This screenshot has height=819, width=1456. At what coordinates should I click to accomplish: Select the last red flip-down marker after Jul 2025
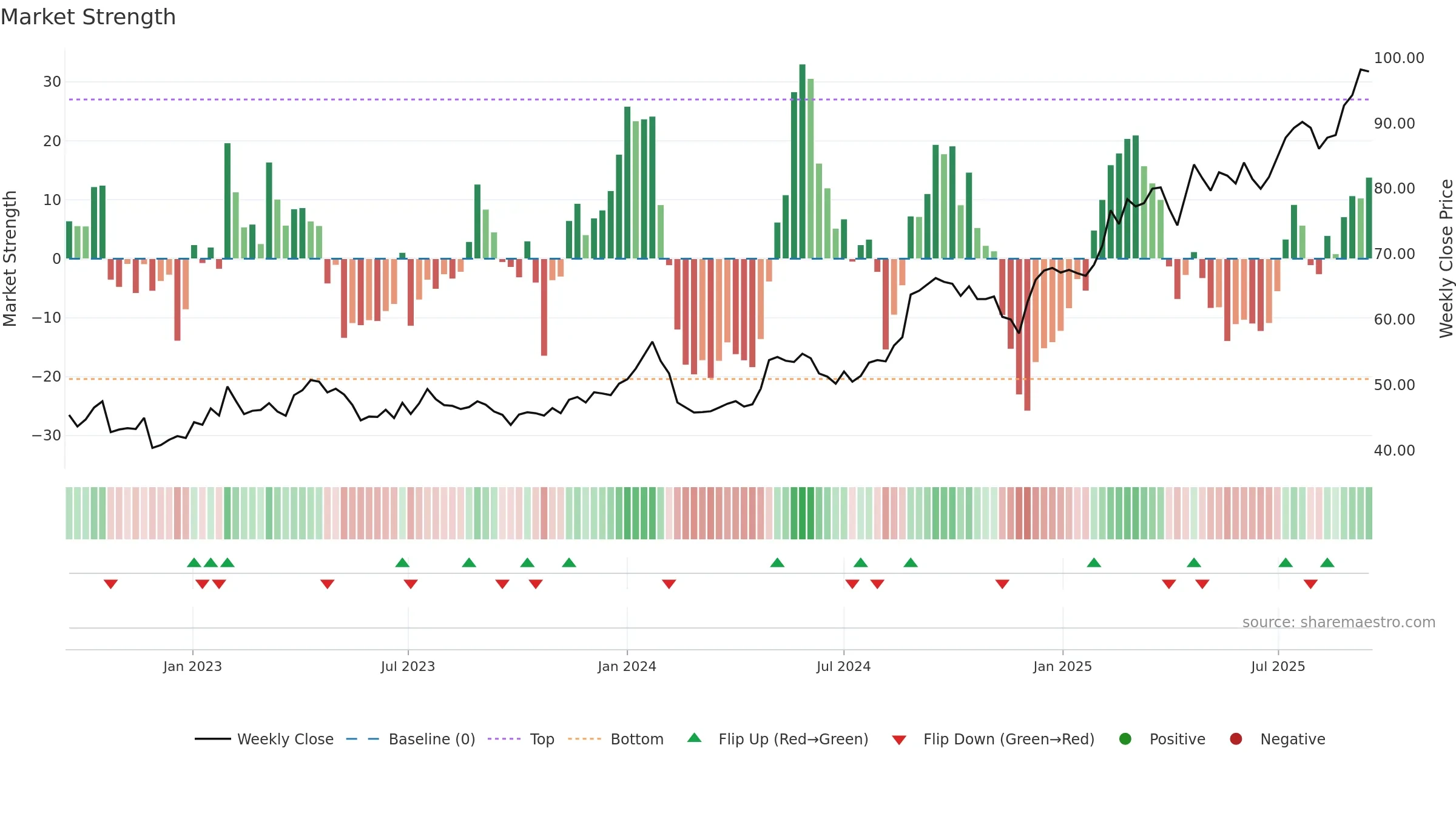point(1310,584)
